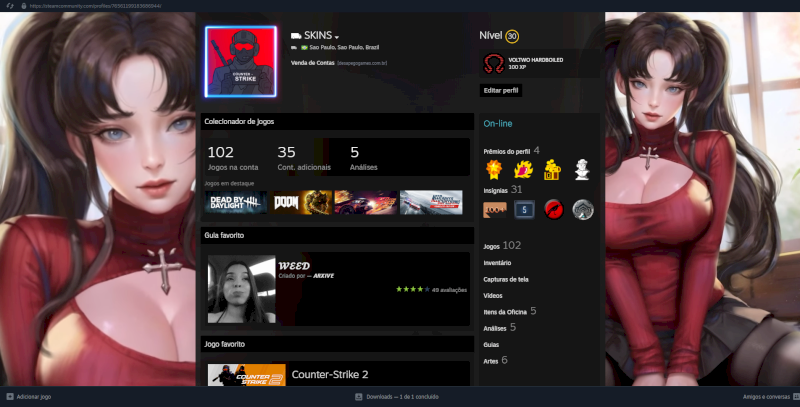The image size is (800, 407).
Task: Click the Jogo favorito header
Action: tap(337, 344)
